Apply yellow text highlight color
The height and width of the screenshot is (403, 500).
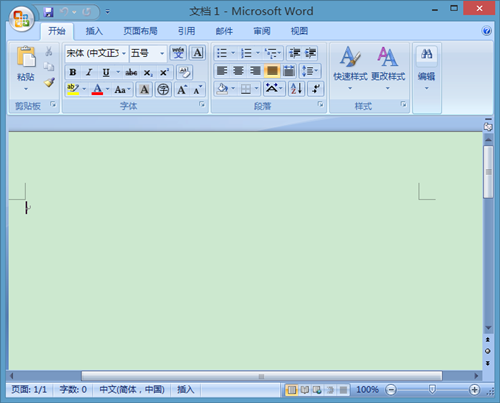pos(73,89)
